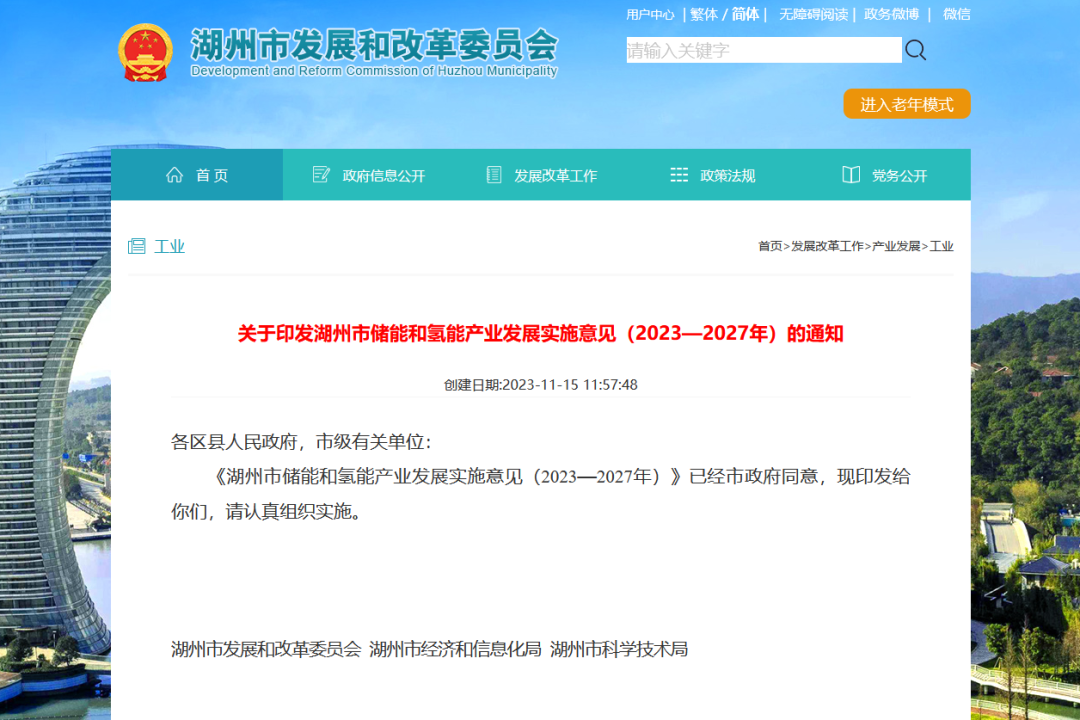Open the 政务微博 link
This screenshot has height=720, width=1080.
[891, 14]
